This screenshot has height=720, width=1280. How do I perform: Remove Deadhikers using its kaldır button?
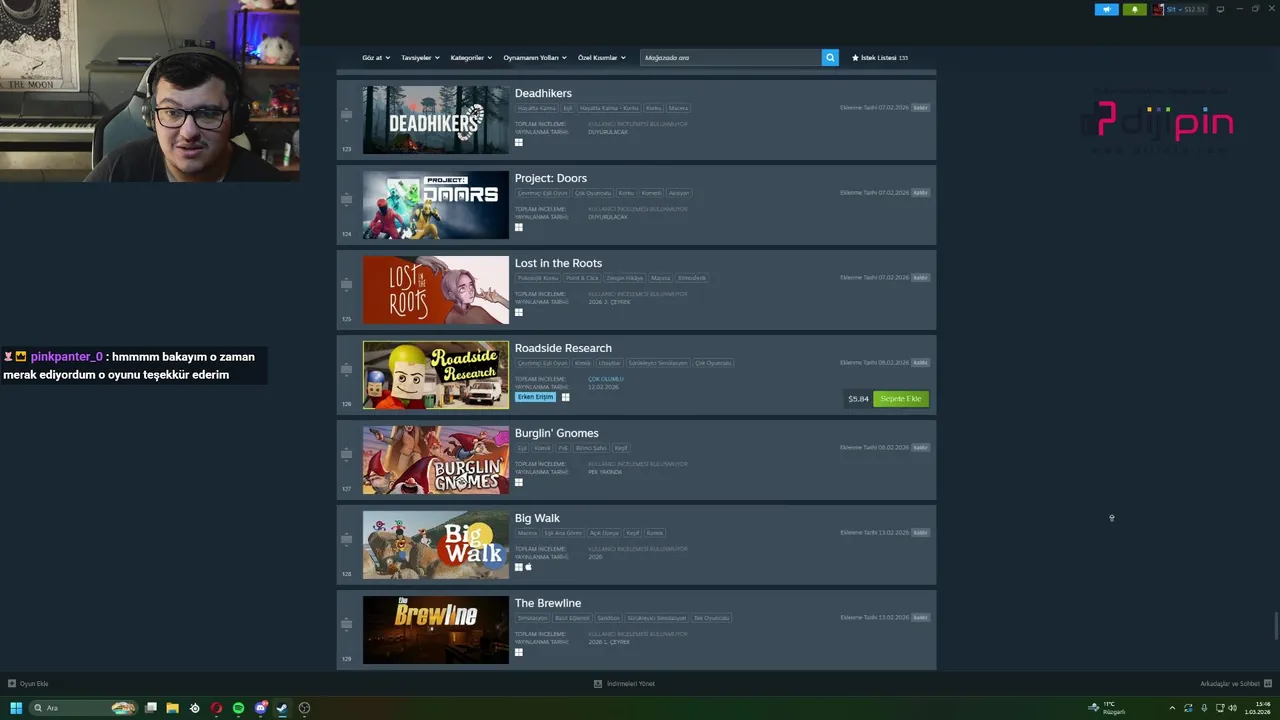pos(921,108)
